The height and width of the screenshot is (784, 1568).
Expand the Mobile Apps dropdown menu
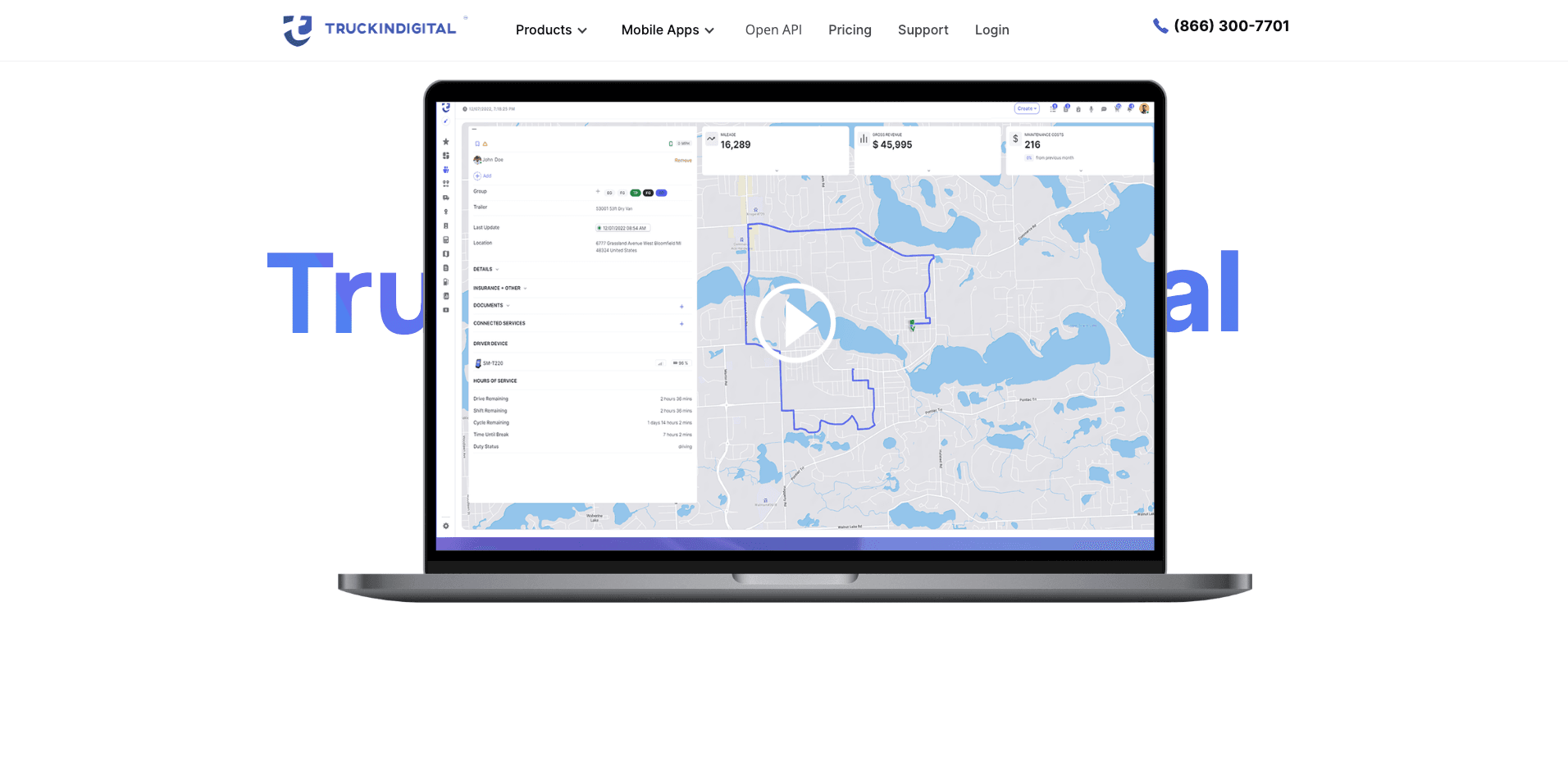click(x=668, y=30)
